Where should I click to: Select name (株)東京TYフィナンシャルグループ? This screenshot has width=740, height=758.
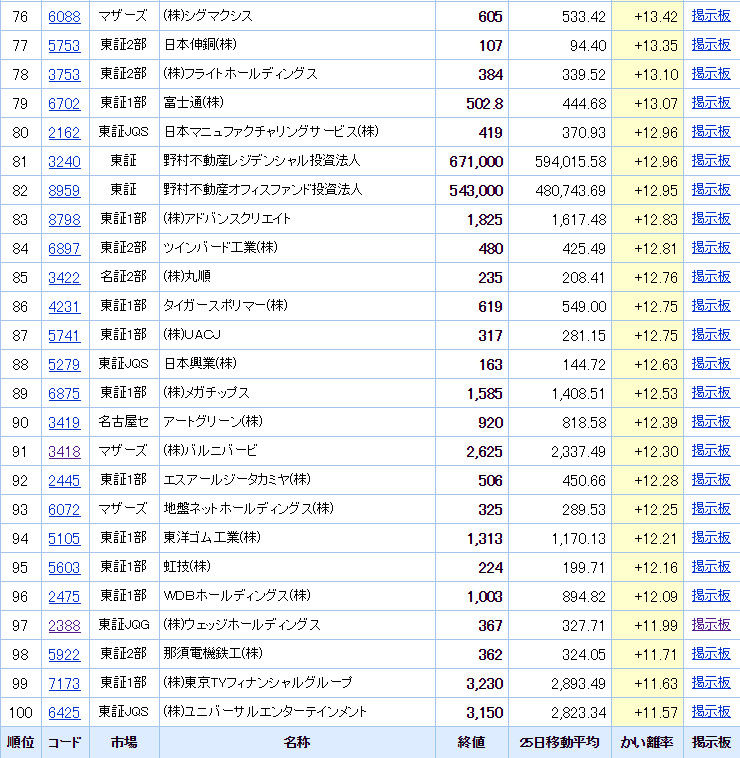[258, 683]
